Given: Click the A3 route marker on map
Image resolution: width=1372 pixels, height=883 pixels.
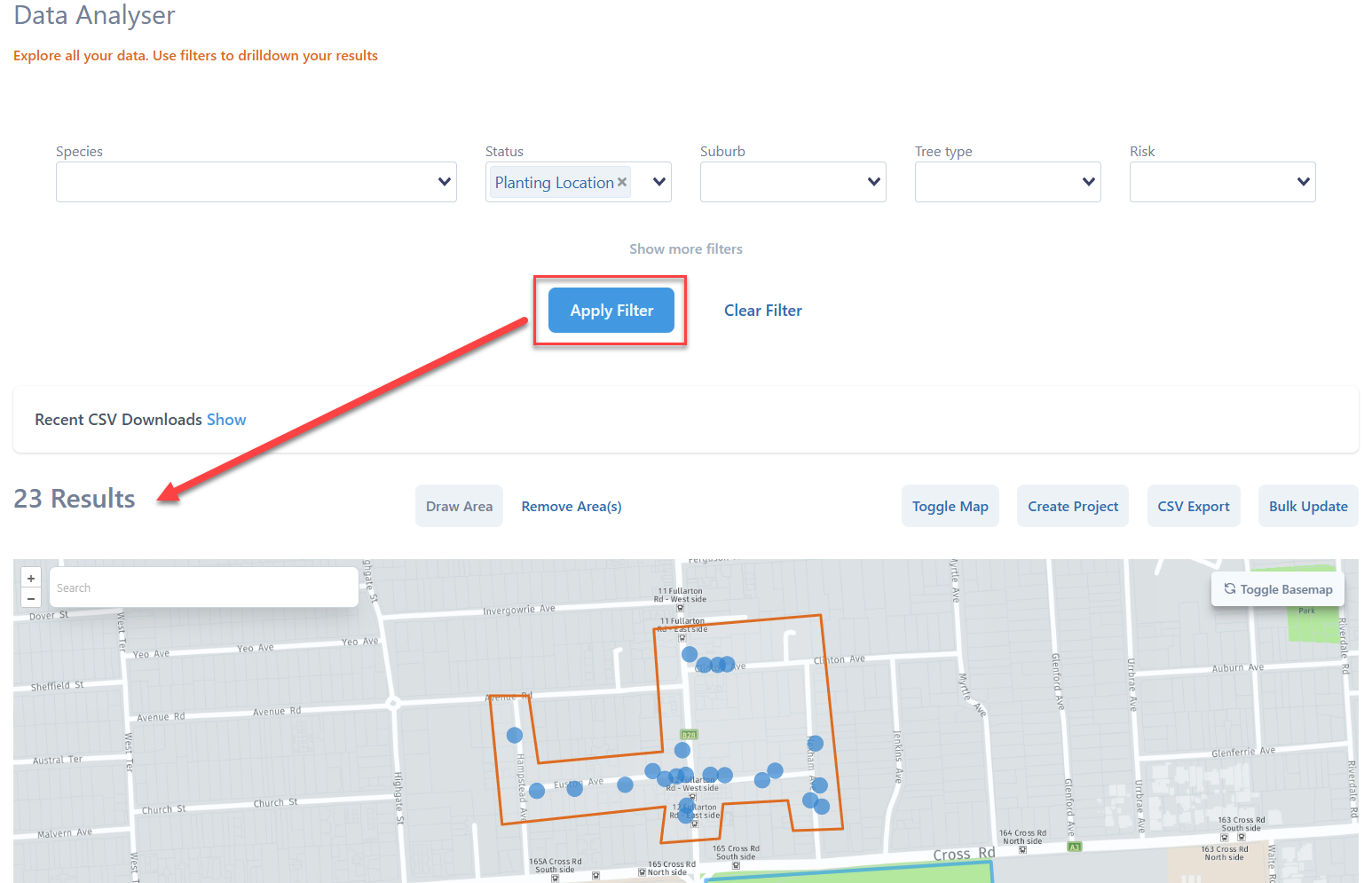Looking at the screenshot, I should coord(1075,848).
